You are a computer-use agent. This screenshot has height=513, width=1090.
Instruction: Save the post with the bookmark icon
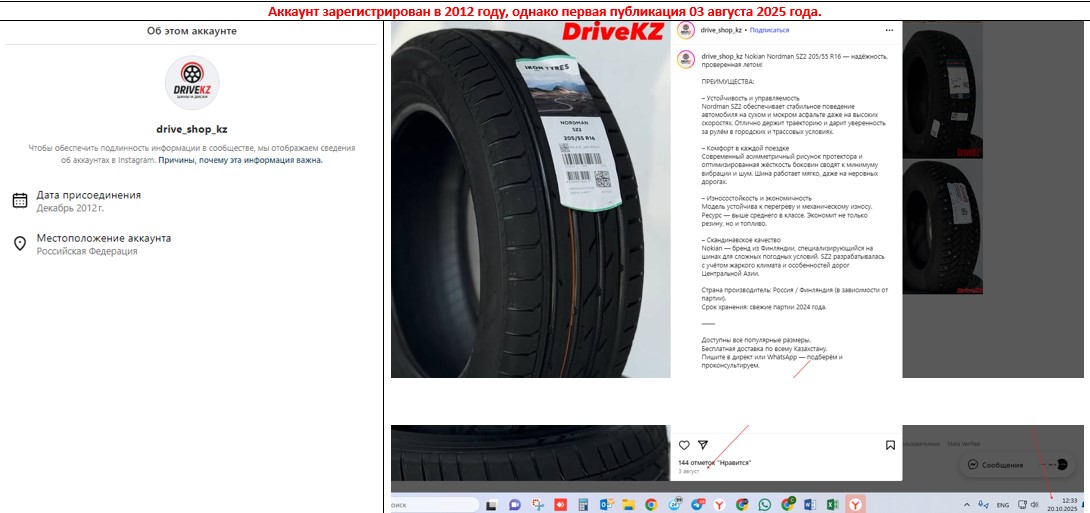pos(889,445)
